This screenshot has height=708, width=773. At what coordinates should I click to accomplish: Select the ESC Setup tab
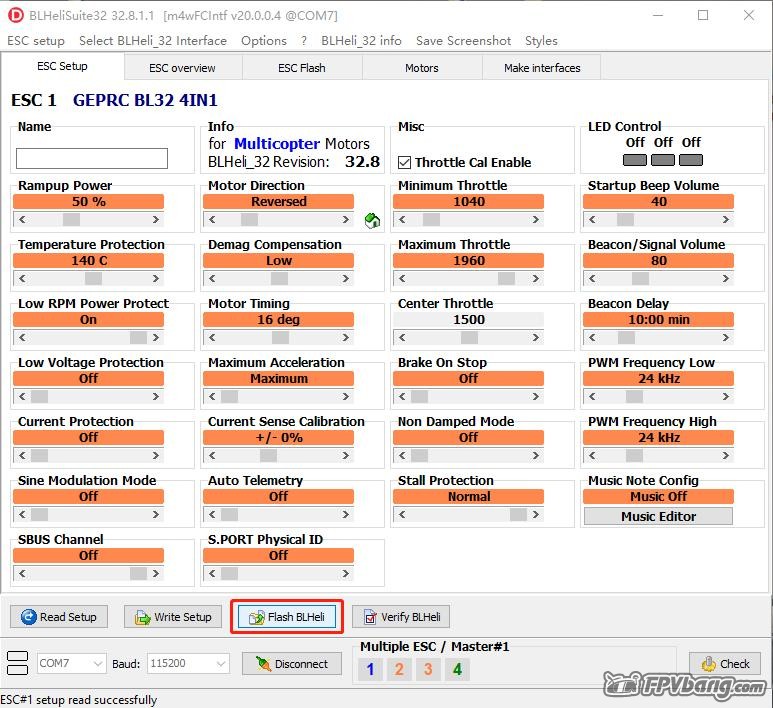tap(62, 67)
